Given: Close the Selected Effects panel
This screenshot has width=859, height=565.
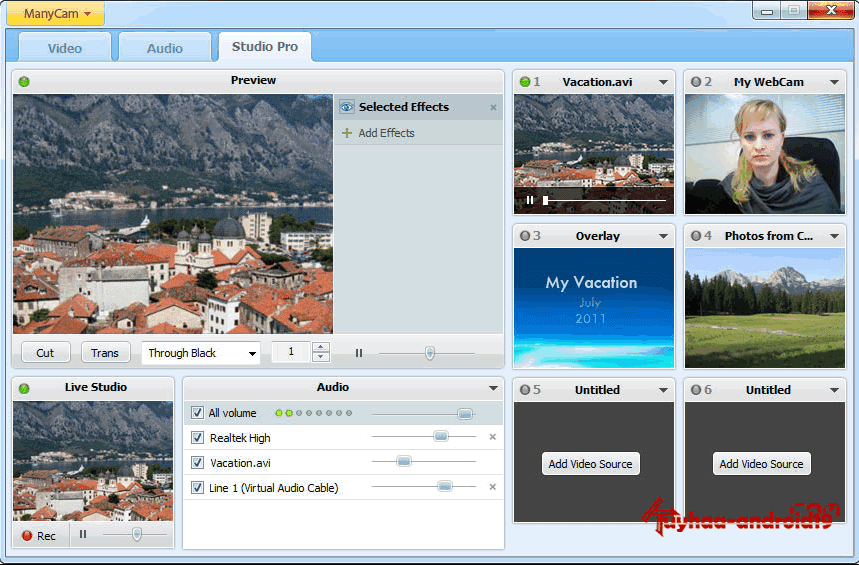Looking at the screenshot, I should [x=493, y=107].
